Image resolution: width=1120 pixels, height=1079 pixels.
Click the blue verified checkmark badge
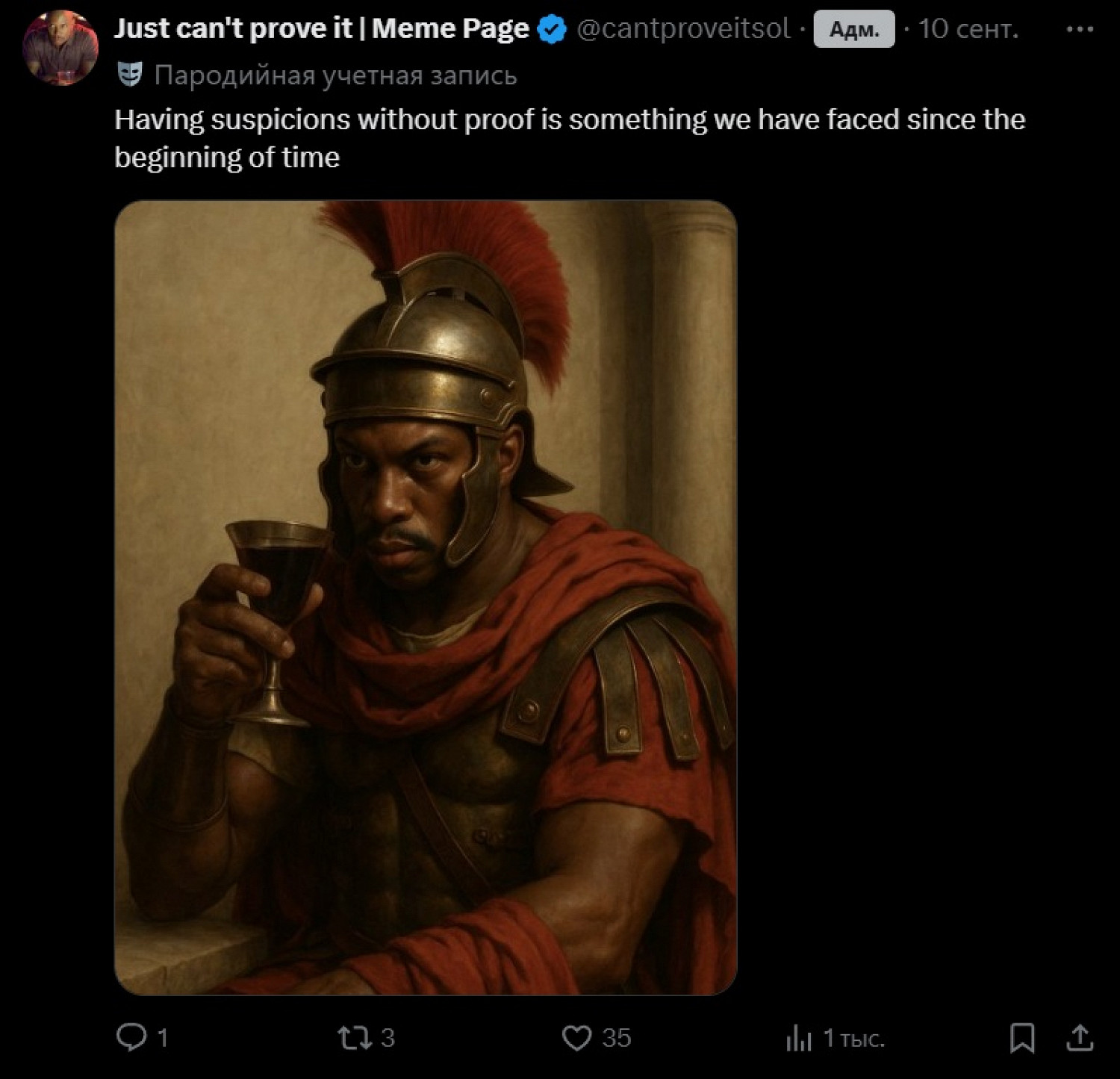pyautogui.click(x=552, y=30)
